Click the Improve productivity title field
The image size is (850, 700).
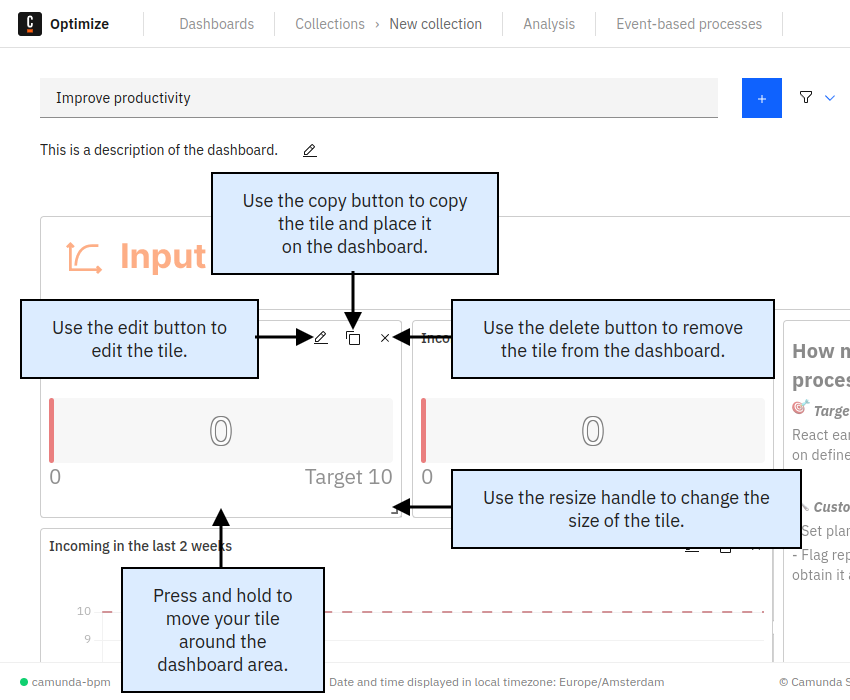(x=378, y=97)
